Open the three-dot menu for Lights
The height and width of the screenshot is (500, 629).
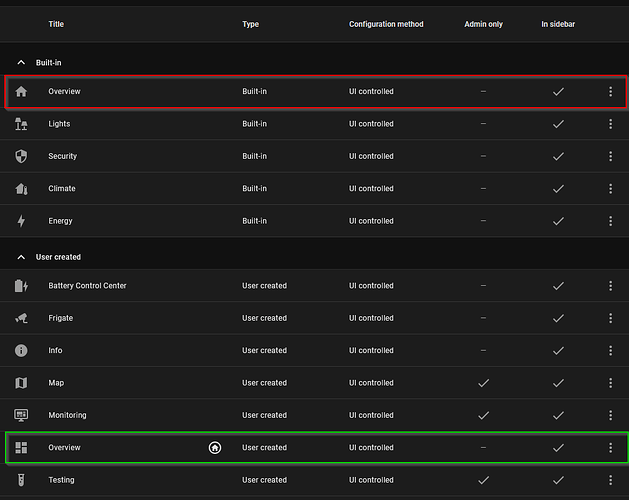pos(611,124)
